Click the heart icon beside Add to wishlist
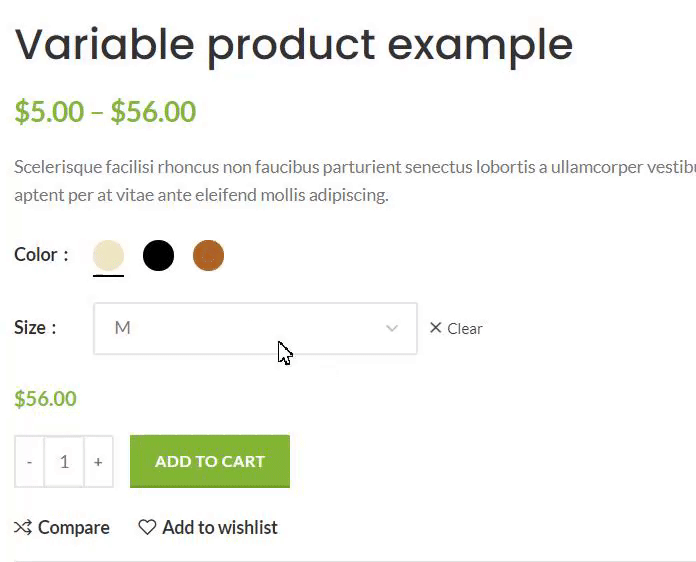 (x=147, y=527)
